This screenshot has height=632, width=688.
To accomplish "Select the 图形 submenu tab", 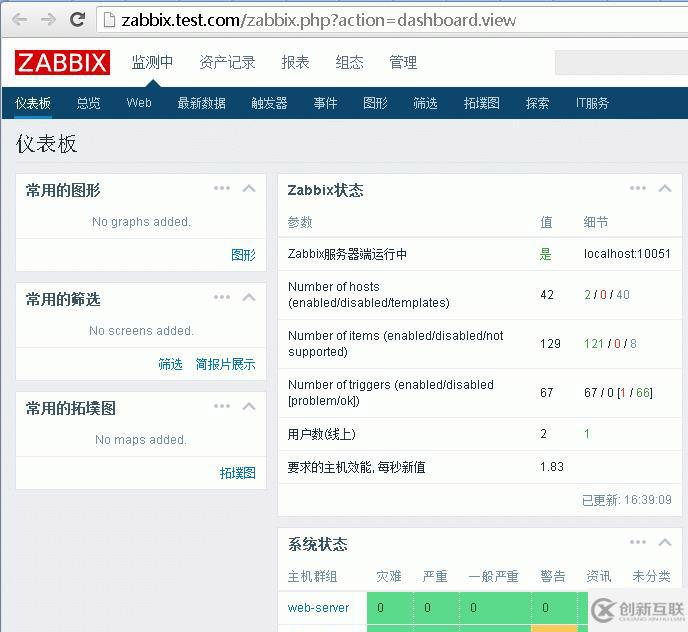I will click(x=375, y=103).
